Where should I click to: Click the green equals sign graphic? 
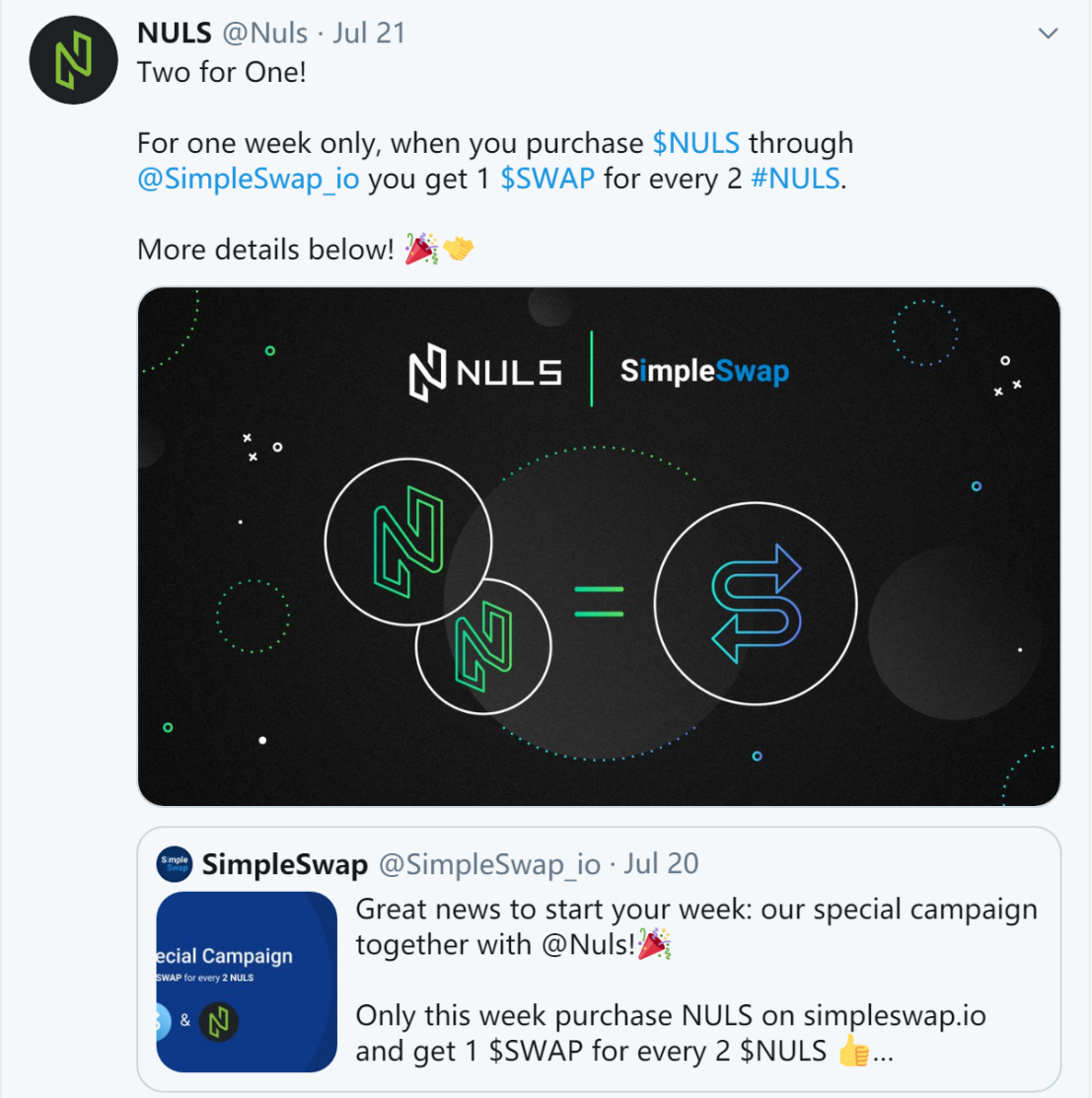coord(599,602)
